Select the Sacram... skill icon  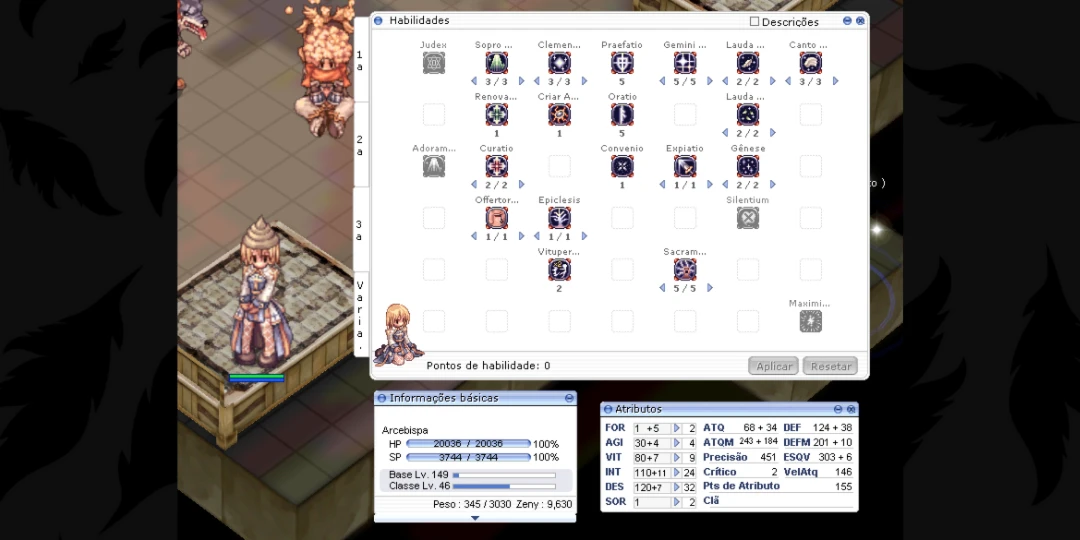[x=685, y=270]
